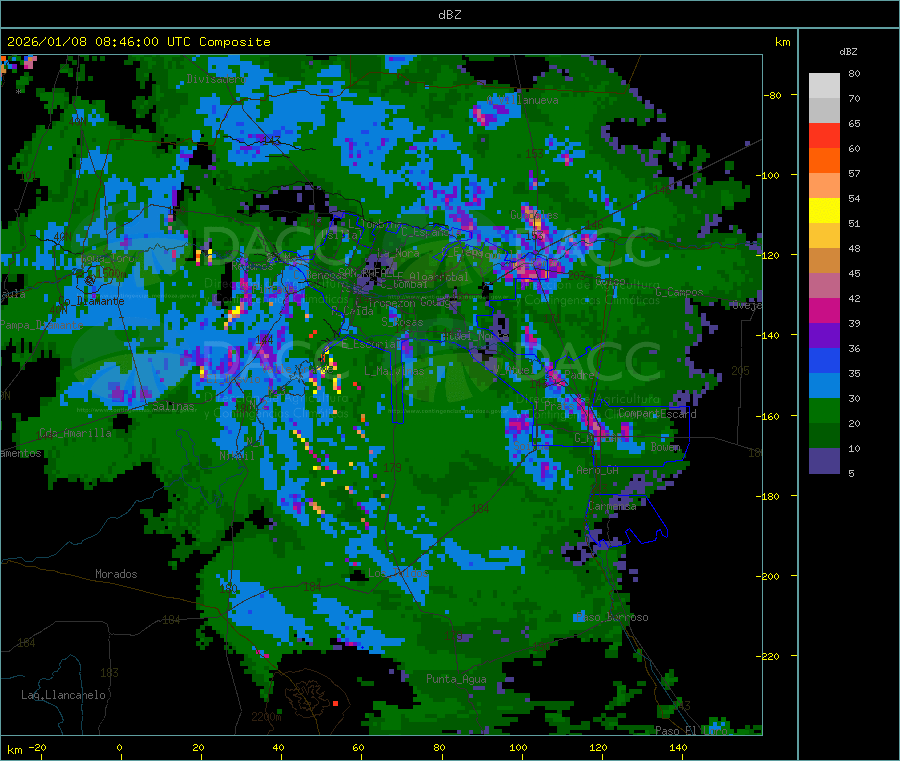The height and width of the screenshot is (761, 900).
Task: Click the 100 tick on bottom km axis
Action: 518,747
